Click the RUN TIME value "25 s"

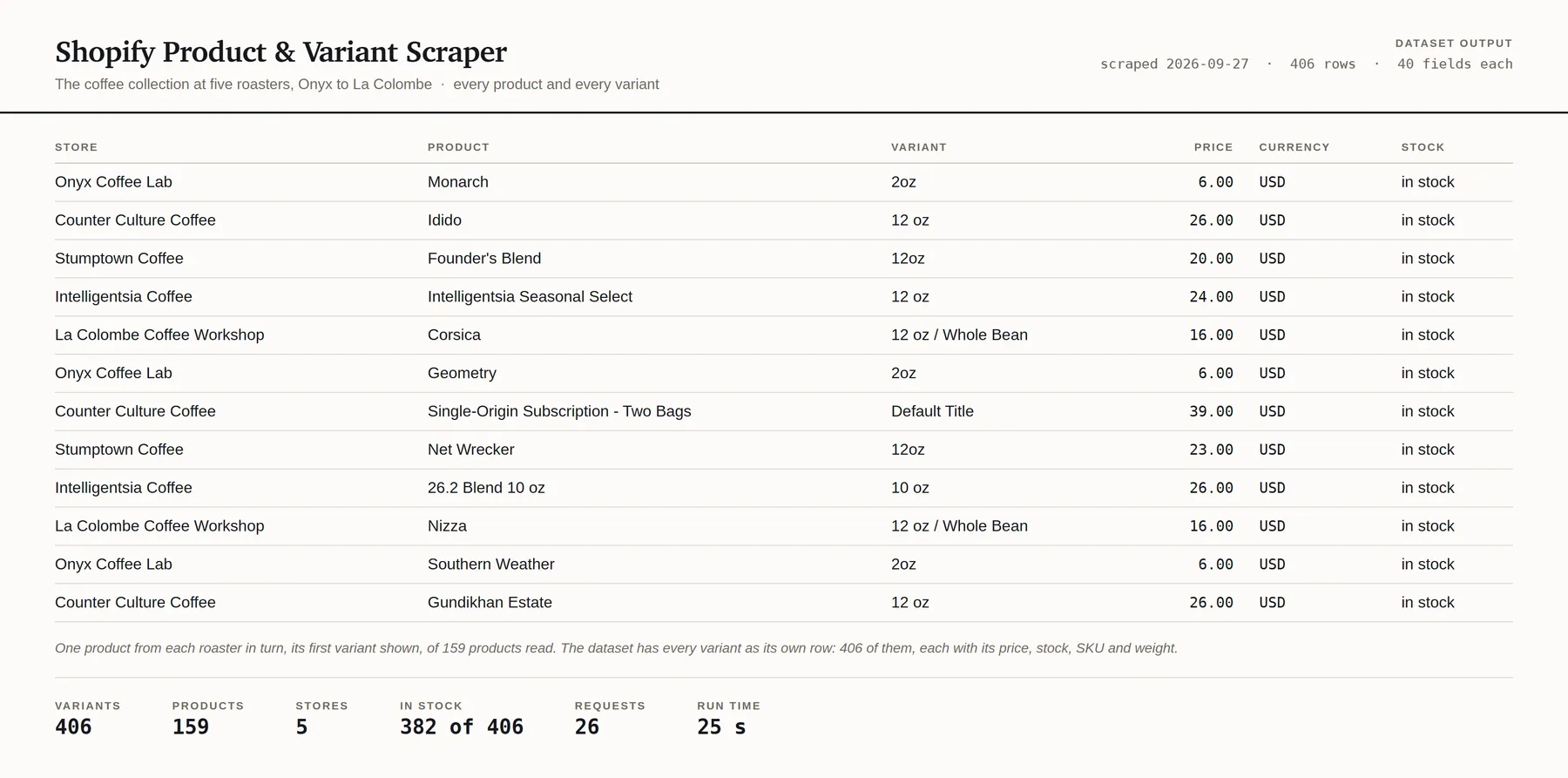[721, 727]
